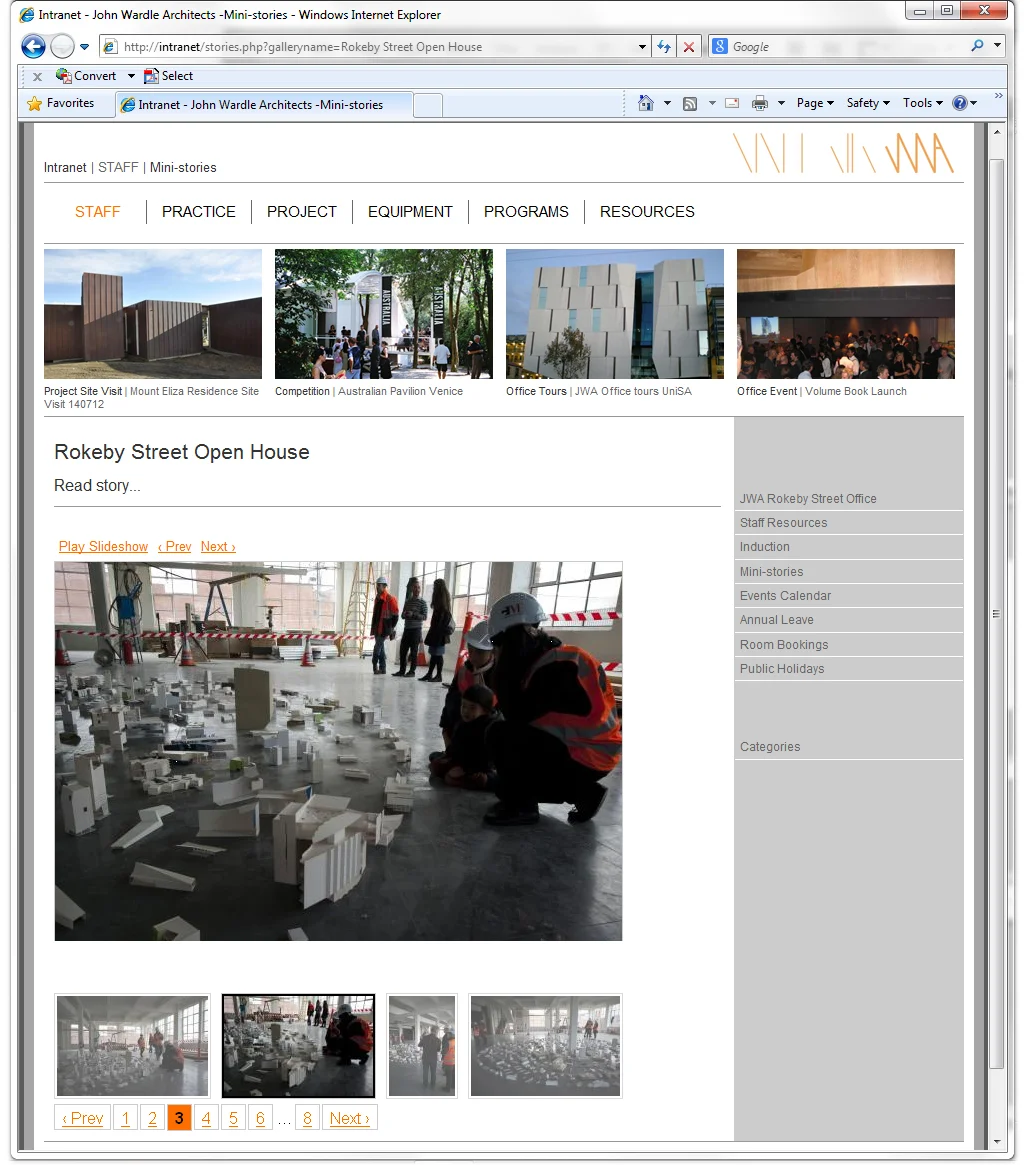Play the Rokeby slideshow

click(103, 546)
